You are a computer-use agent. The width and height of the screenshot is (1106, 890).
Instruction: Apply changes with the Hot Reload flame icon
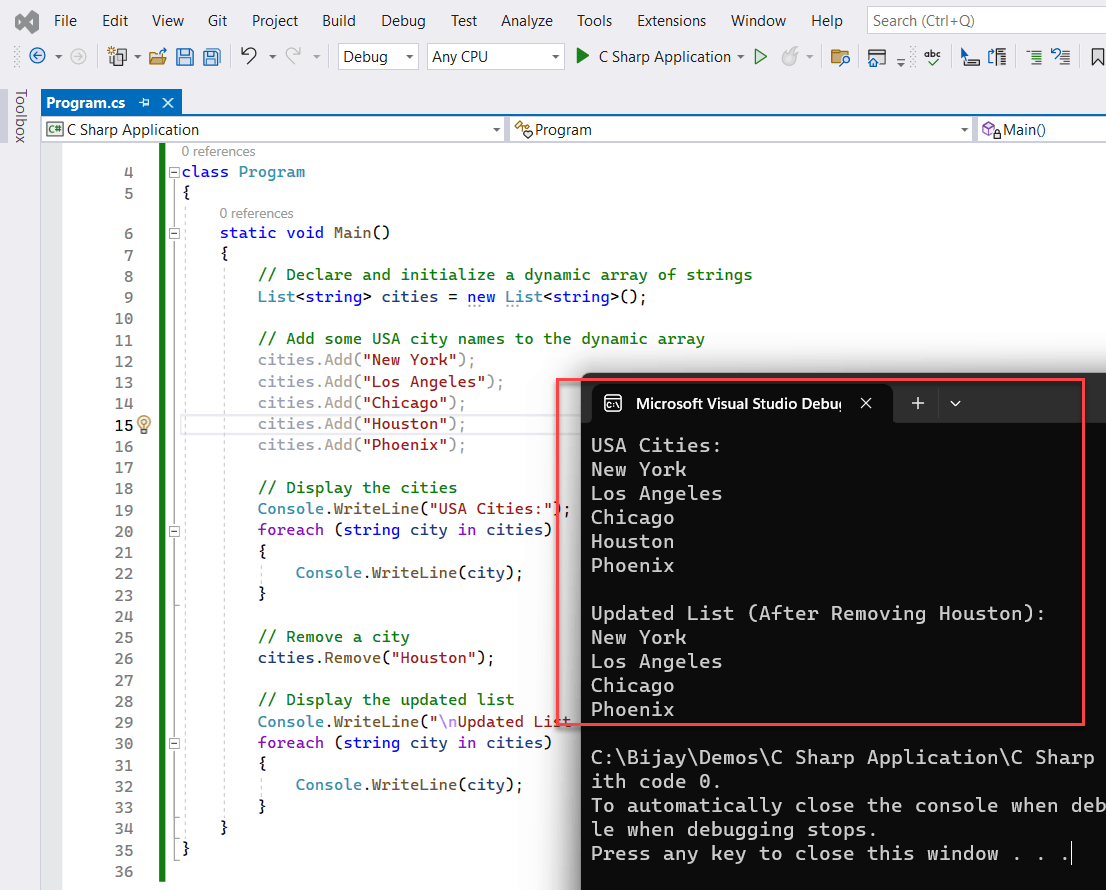pyautogui.click(x=789, y=57)
